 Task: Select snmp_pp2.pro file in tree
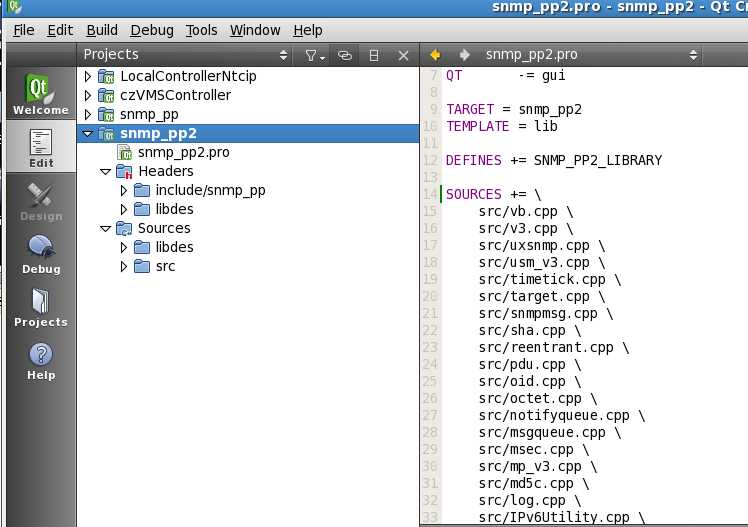pyautogui.click(x=184, y=153)
